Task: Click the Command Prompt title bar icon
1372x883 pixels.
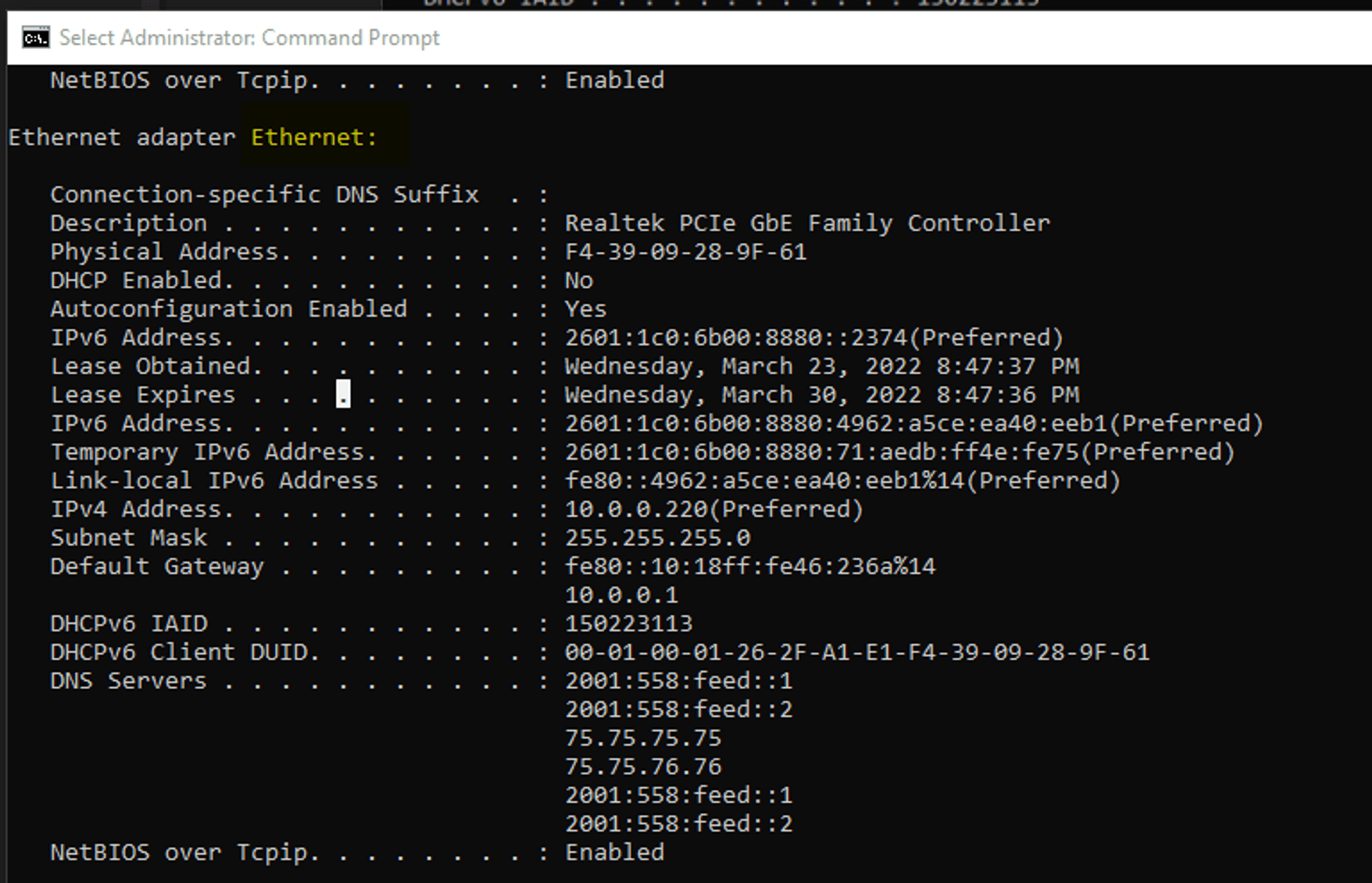Action: click(x=36, y=37)
